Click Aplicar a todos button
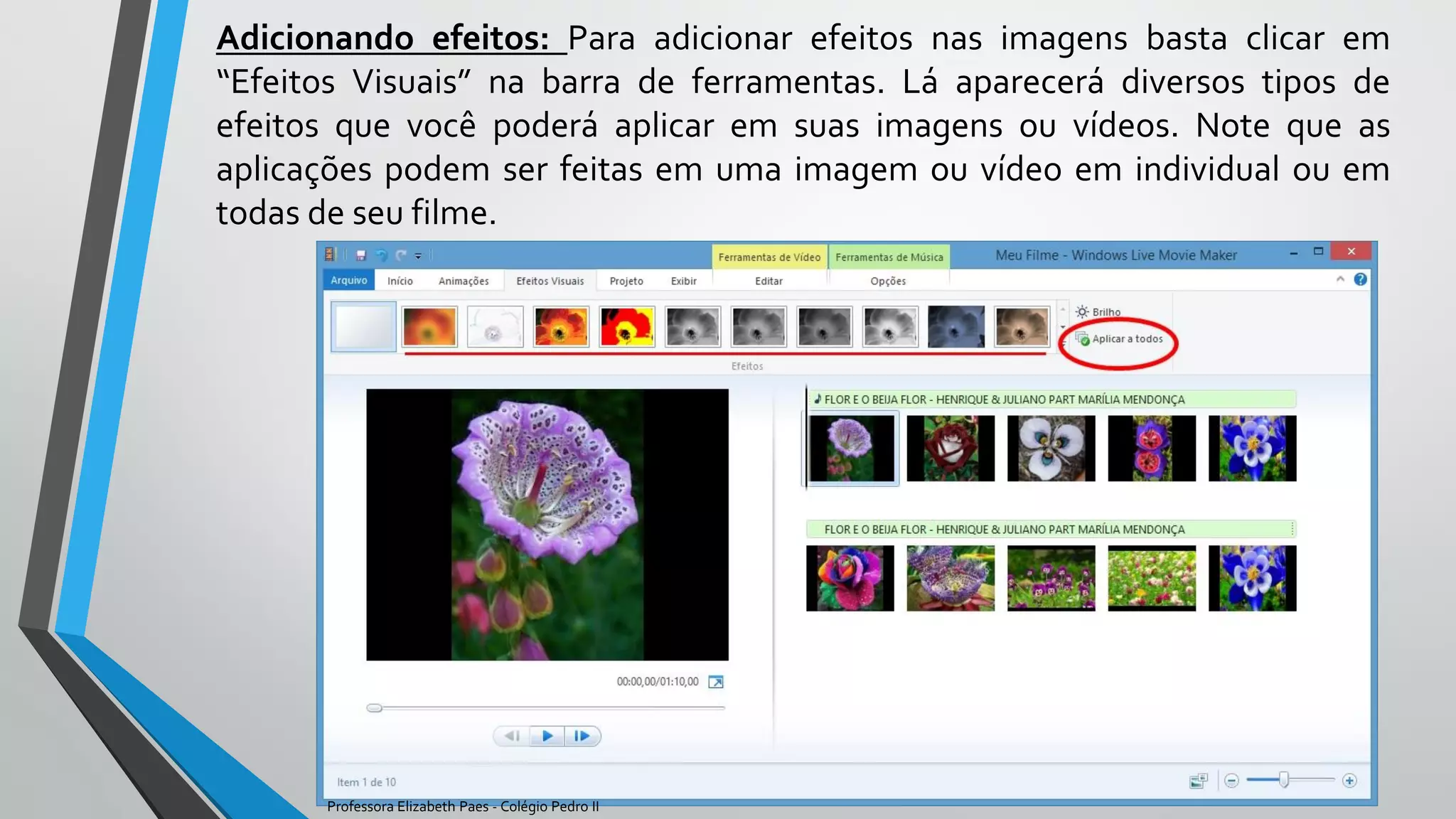The image size is (1456, 819). (1119, 339)
